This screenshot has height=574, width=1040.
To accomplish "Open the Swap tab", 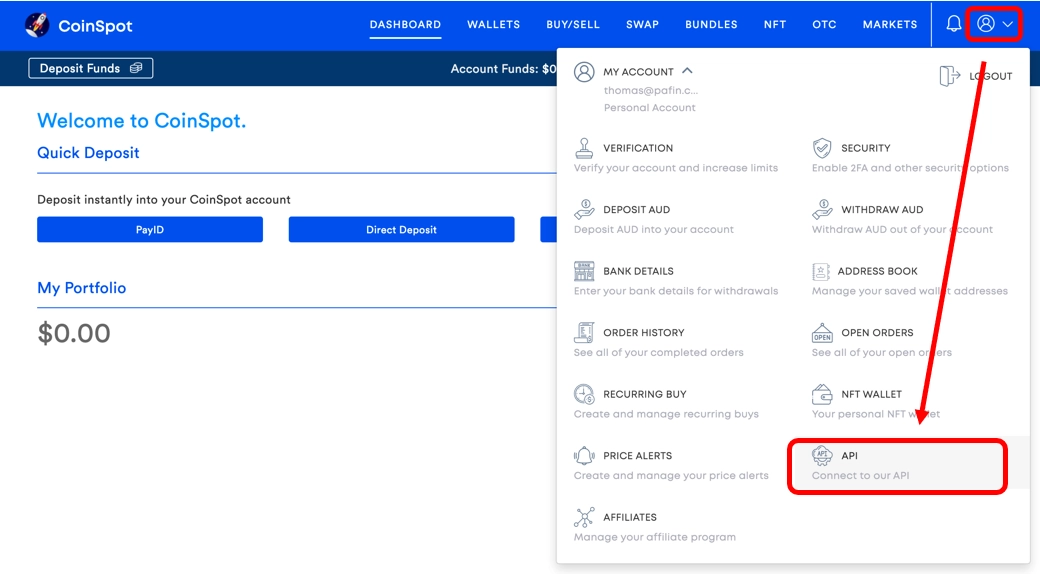I will [x=642, y=25].
